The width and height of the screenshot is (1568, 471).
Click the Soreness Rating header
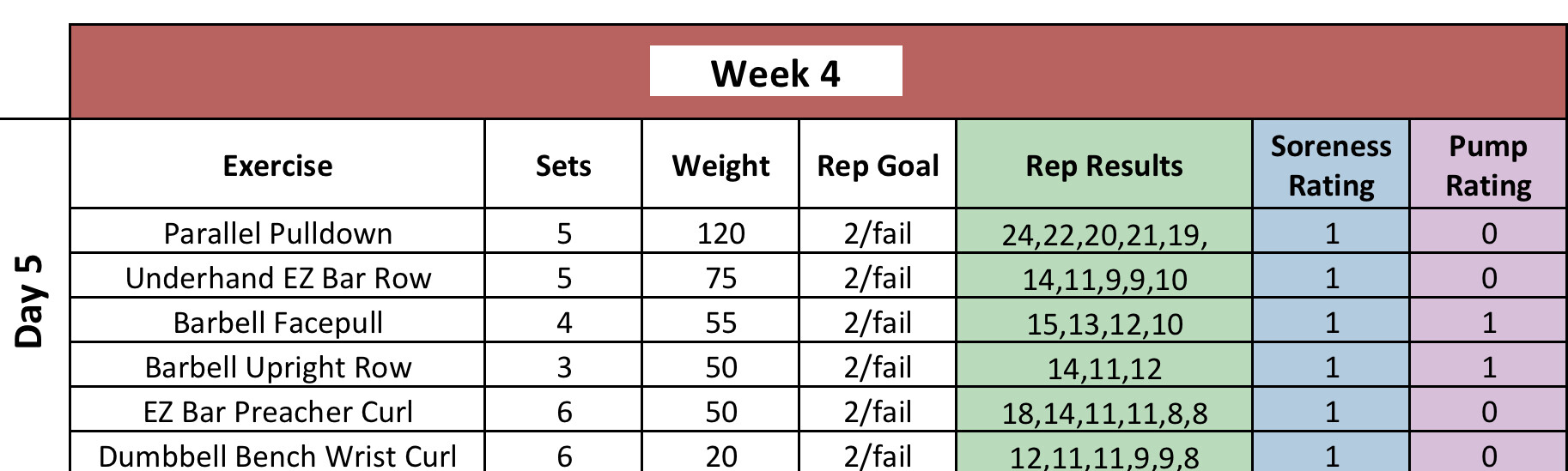1331,165
